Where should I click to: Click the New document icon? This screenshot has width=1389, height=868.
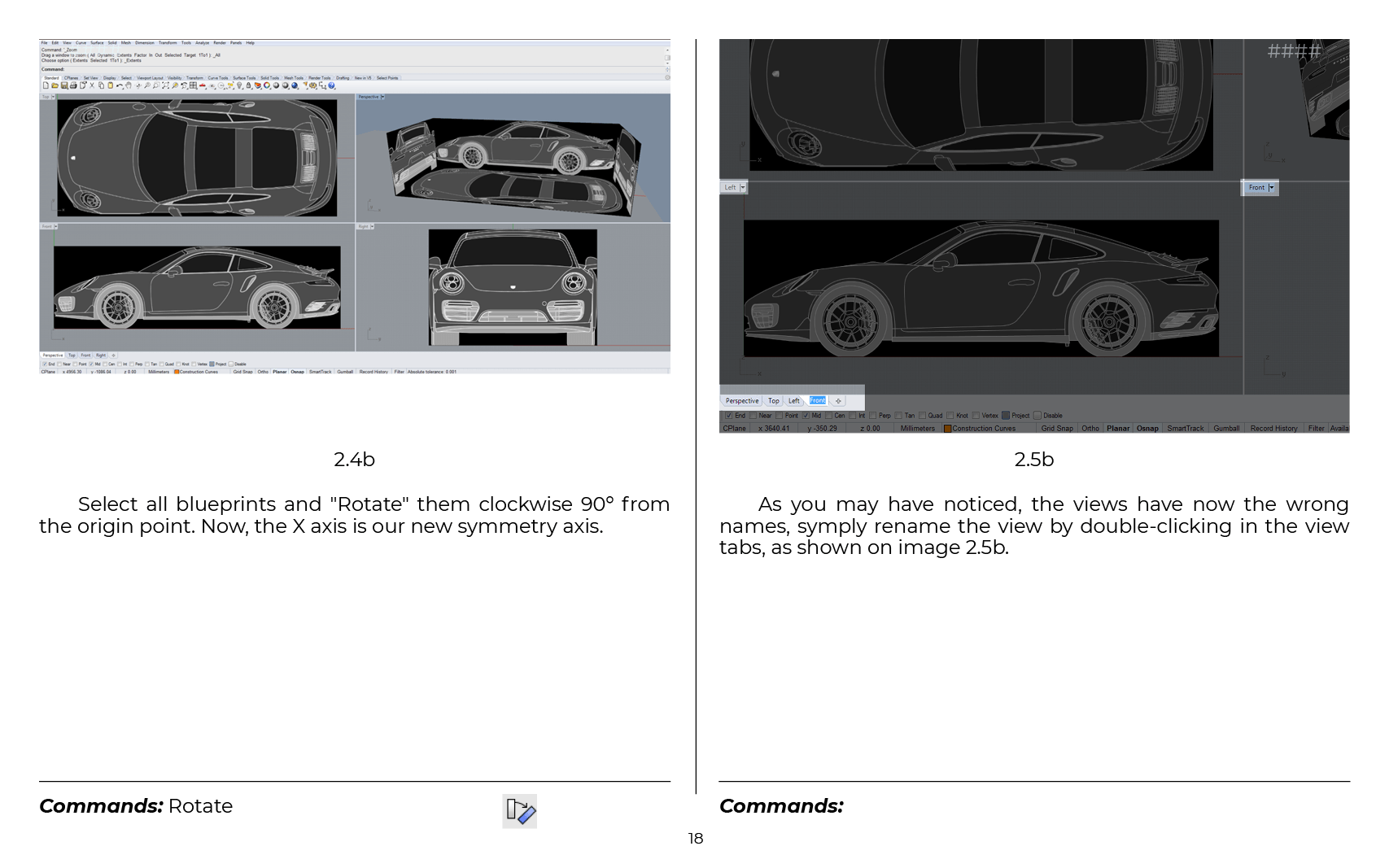coord(46,85)
